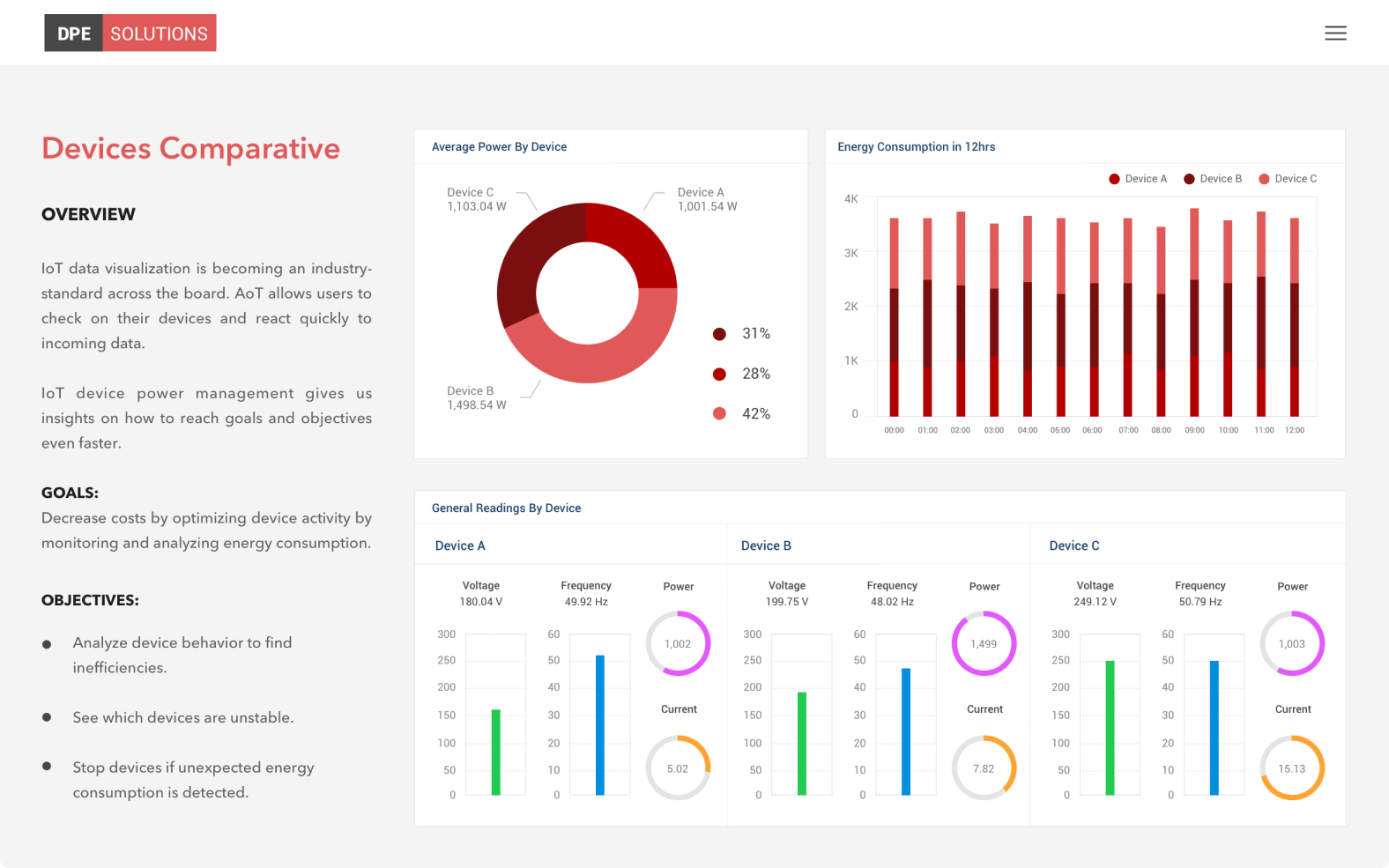1389x868 pixels.
Task: Click the 28% legend dot
Action: click(719, 375)
